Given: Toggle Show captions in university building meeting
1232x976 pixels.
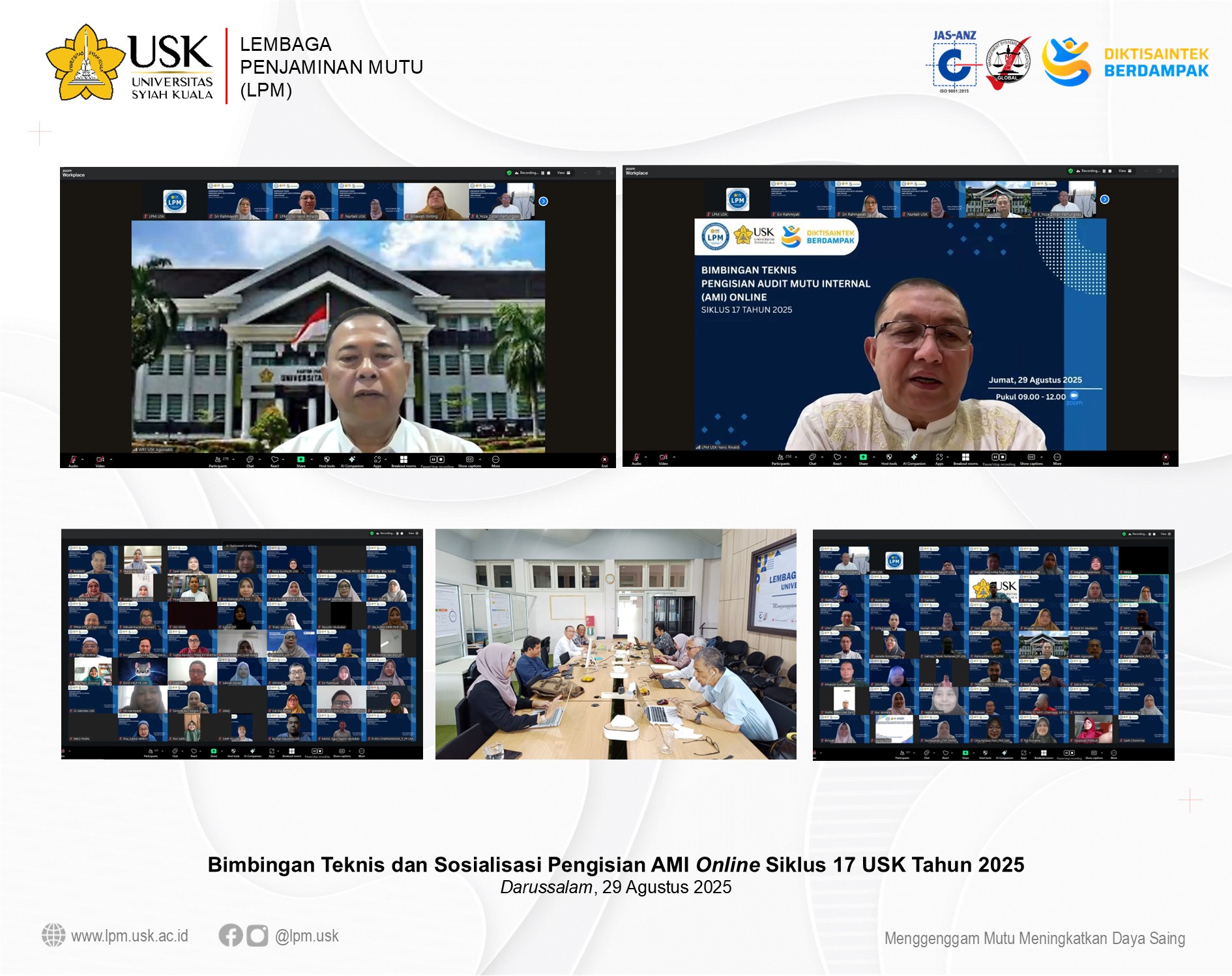Looking at the screenshot, I should click(x=469, y=460).
